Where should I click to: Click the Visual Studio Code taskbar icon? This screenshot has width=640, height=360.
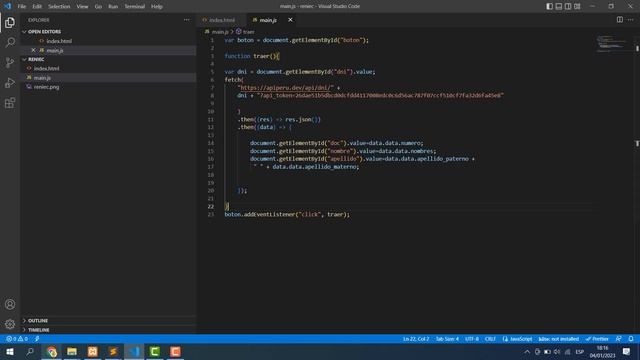pos(134,351)
